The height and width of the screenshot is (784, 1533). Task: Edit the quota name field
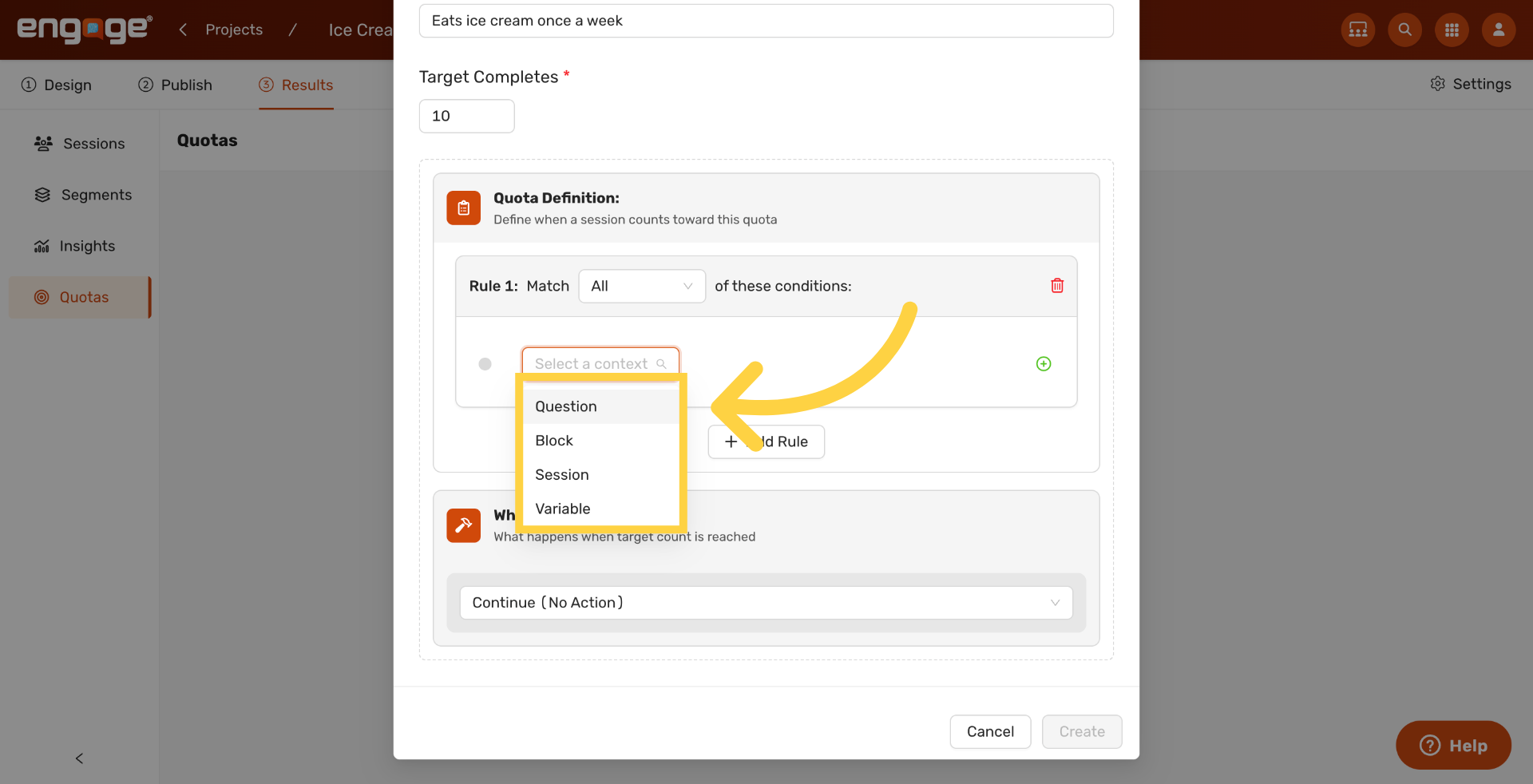pyautogui.click(x=766, y=21)
